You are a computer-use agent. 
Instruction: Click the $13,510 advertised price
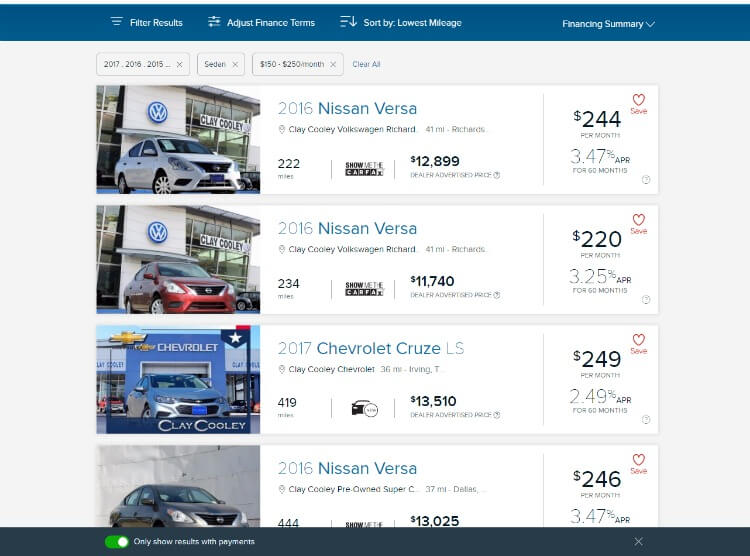[433, 401]
